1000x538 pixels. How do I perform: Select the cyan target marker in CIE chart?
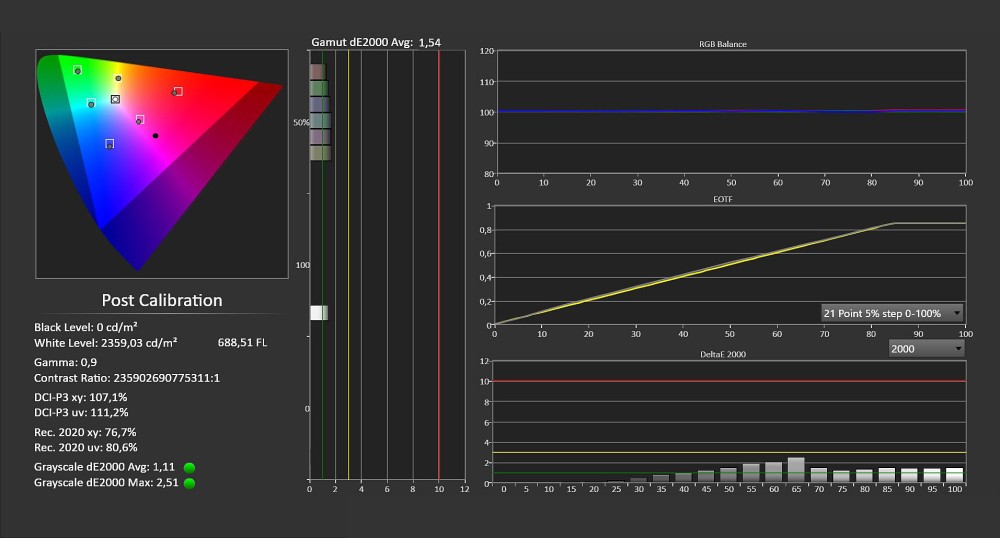[91, 103]
